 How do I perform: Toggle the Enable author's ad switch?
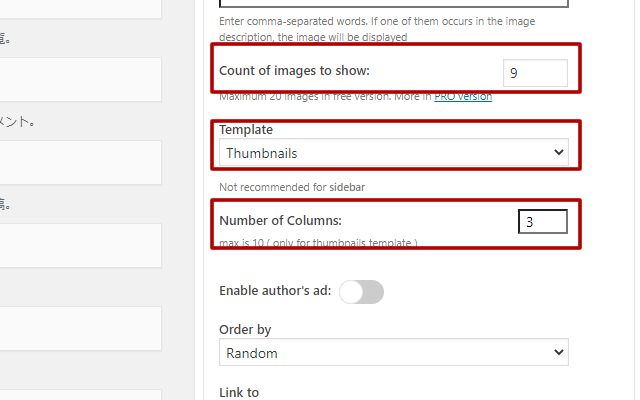coord(361,291)
